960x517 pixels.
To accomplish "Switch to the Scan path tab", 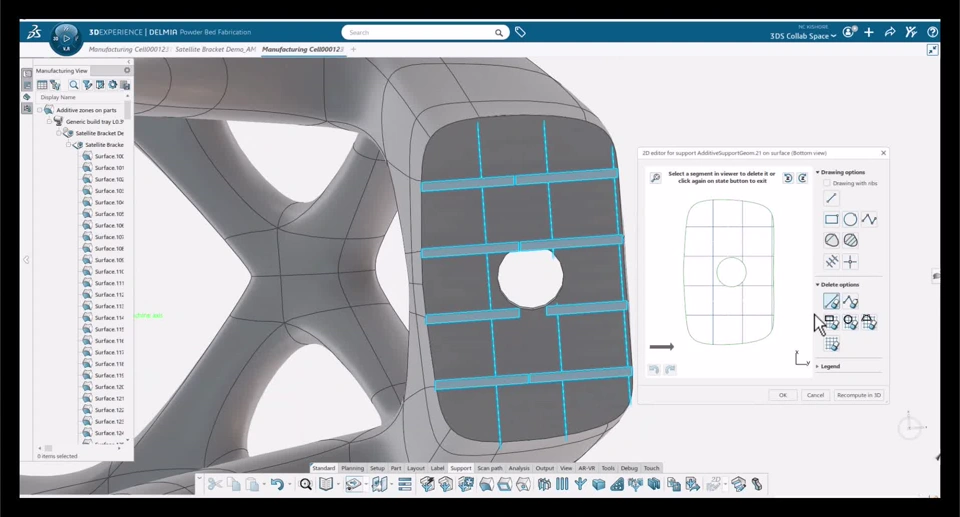I will click(x=490, y=468).
